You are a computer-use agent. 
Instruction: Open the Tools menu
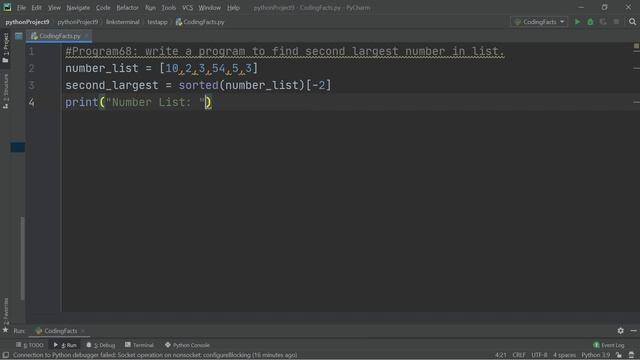(168, 8)
